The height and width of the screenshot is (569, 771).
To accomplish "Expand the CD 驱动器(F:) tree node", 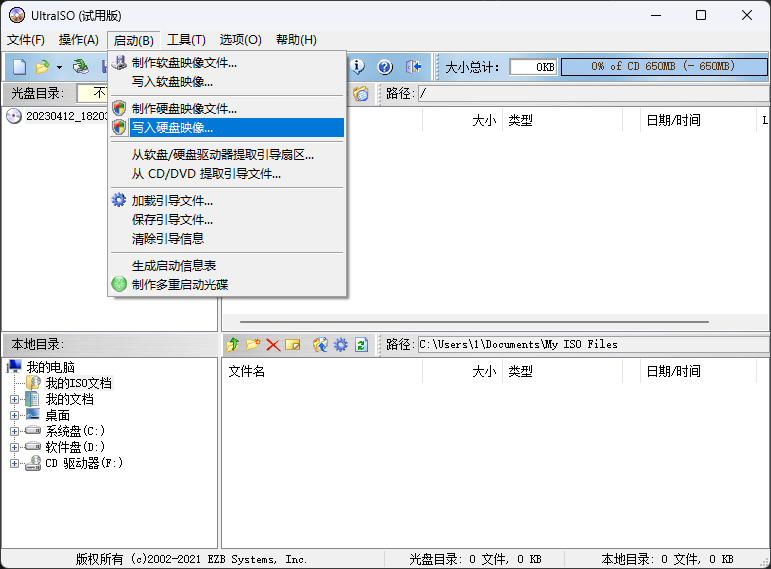I will point(14,463).
